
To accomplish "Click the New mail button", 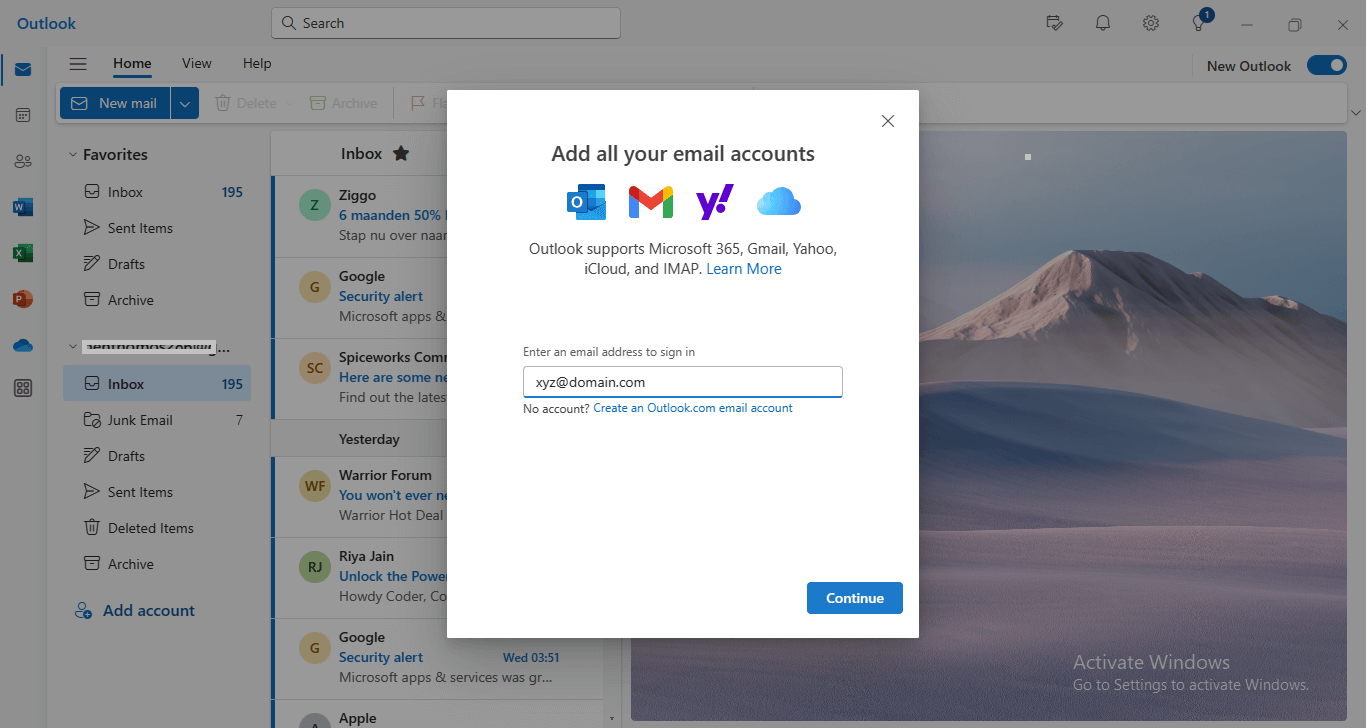I will (x=115, y=103).
